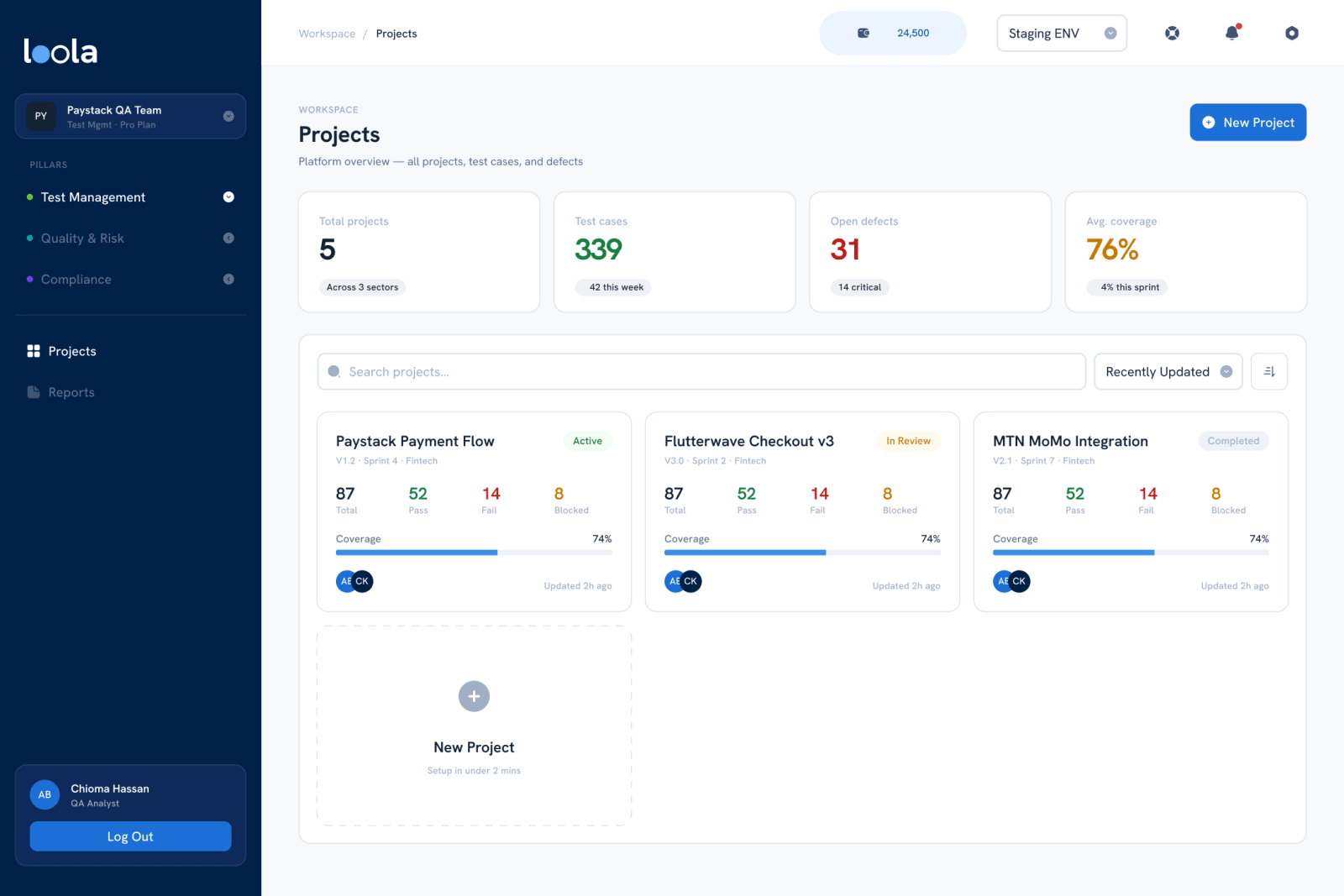Expand the Compliance chevron
The height and width of the screenshot is (896, 1344).
click(x=228, y=280)
